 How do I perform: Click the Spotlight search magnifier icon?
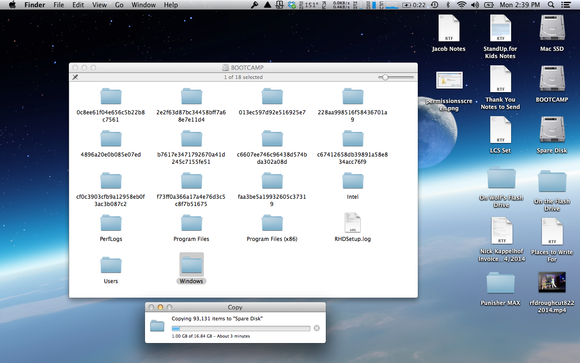551,5
